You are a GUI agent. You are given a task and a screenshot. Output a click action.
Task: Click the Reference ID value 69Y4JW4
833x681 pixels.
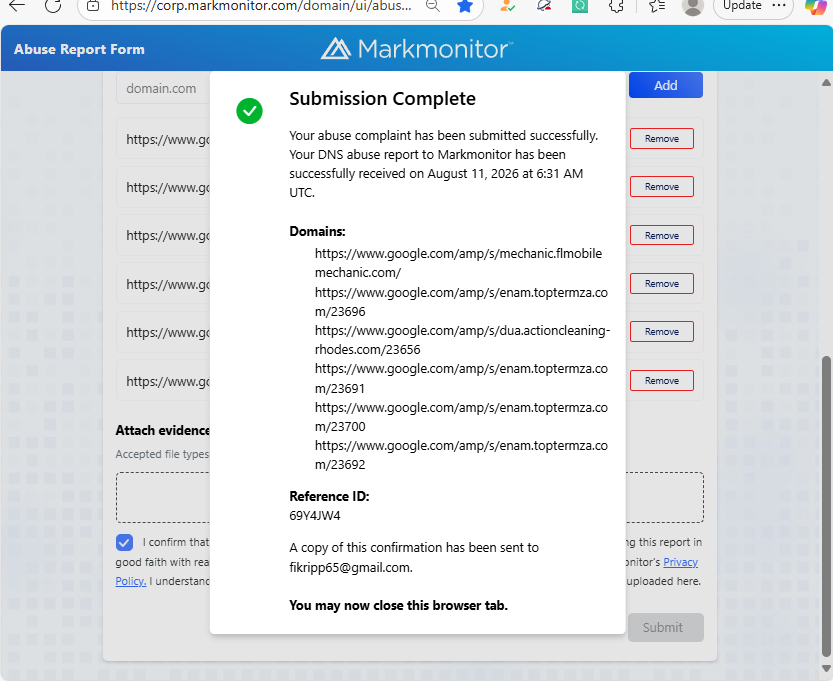314,516
